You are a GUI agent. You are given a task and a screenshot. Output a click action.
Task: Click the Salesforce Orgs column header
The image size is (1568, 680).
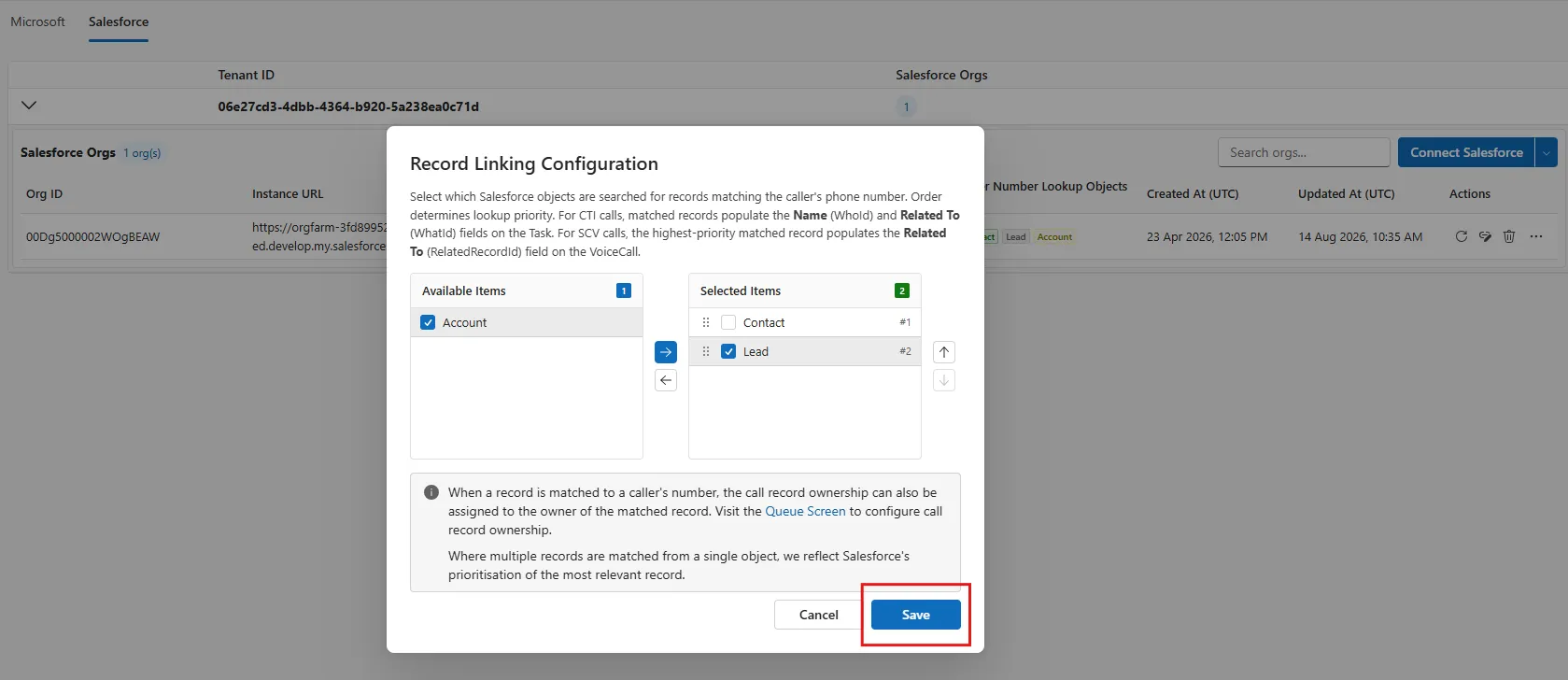pyautogui.click(x=941, y=75)
